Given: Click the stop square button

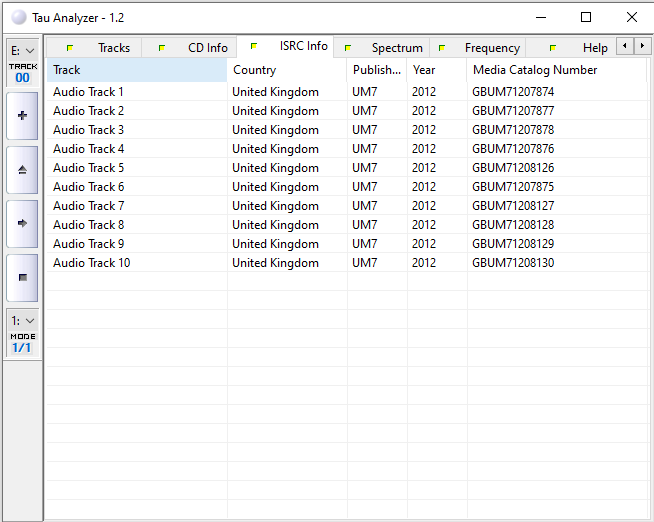Looking at the screenshot, I should pos(23,278).
